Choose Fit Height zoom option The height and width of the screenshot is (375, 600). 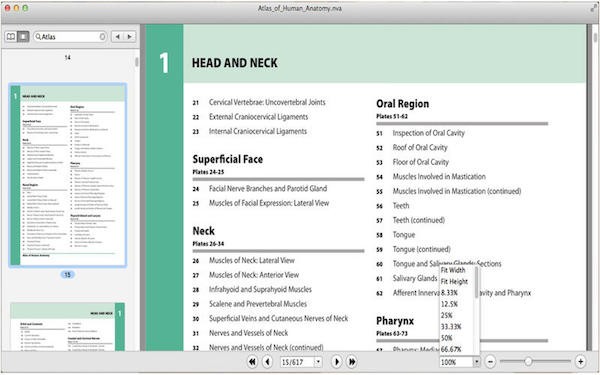454,282
